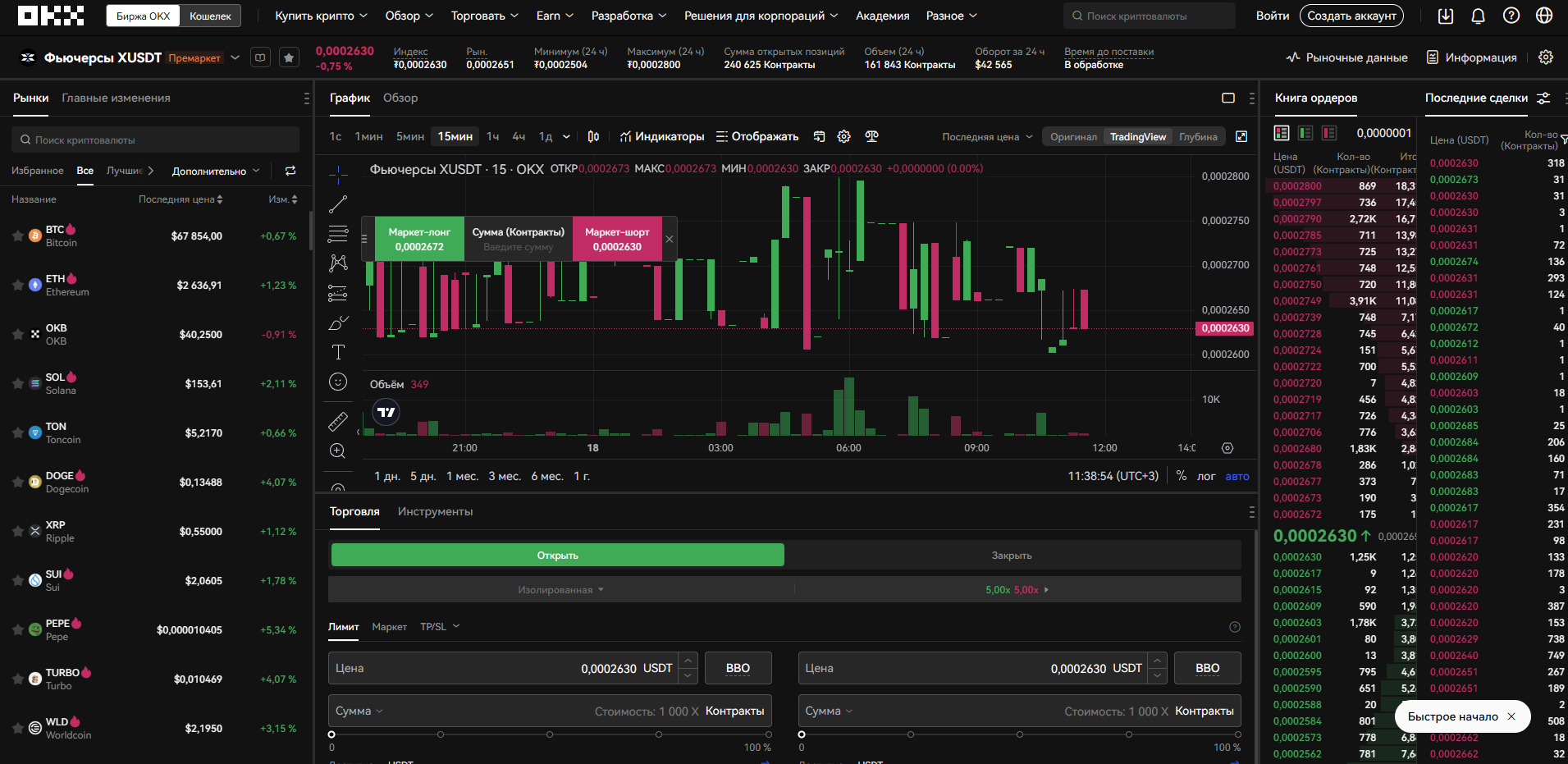Viewport: 1568px width, 764px height.
Task: Switch chart to Depth (Глубина) mode
Action: coord(1198,137)
